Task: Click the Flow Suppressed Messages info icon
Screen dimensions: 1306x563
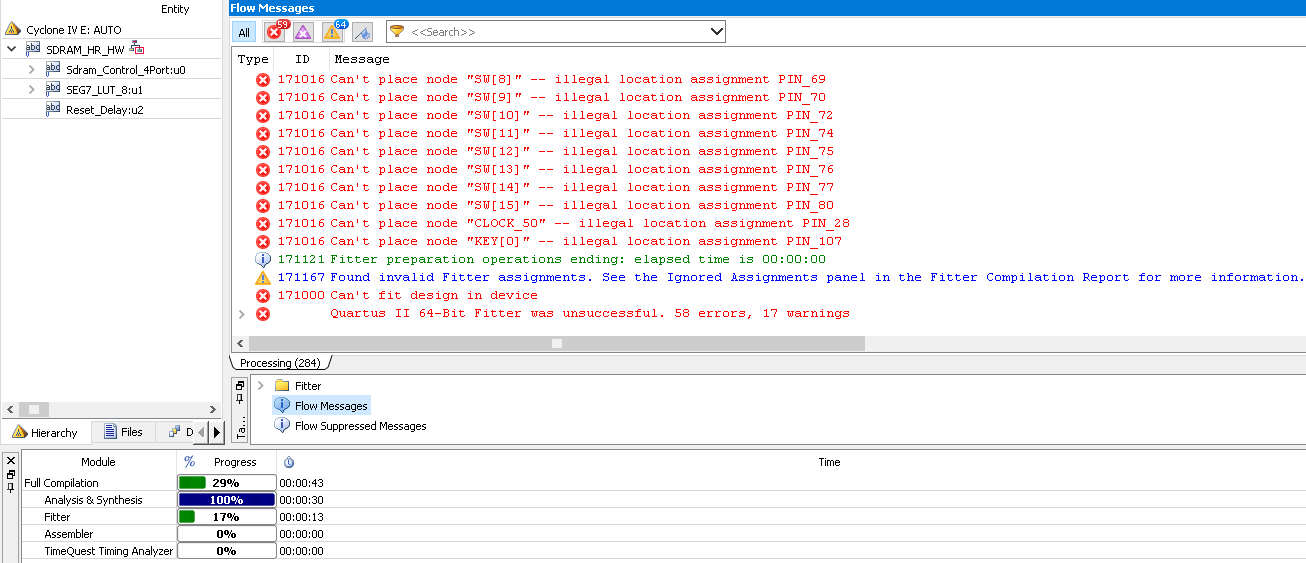Action: (x=282, y=426)
